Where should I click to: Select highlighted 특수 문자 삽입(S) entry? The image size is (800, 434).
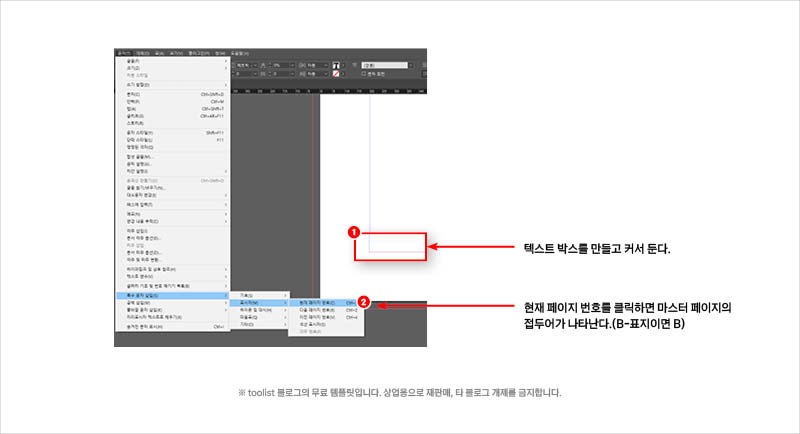coord(172,296)
